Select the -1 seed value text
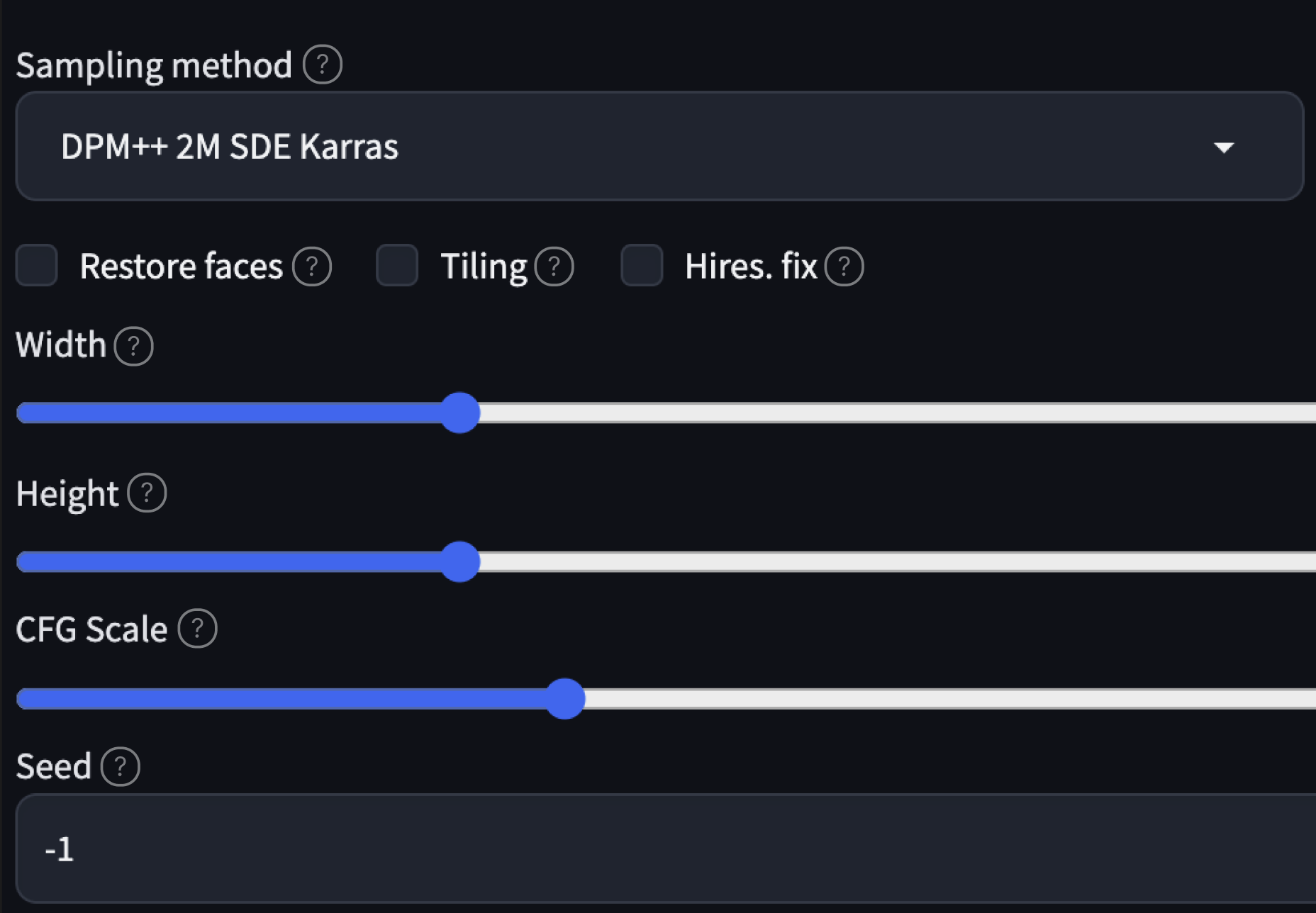The height and width of the screenshot is (913, 1316). coord(60,849)
